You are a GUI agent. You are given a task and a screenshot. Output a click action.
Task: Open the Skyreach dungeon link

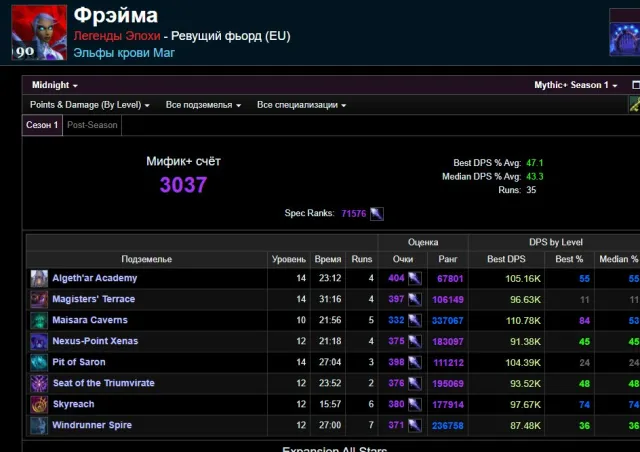click(x=73, y=404)
